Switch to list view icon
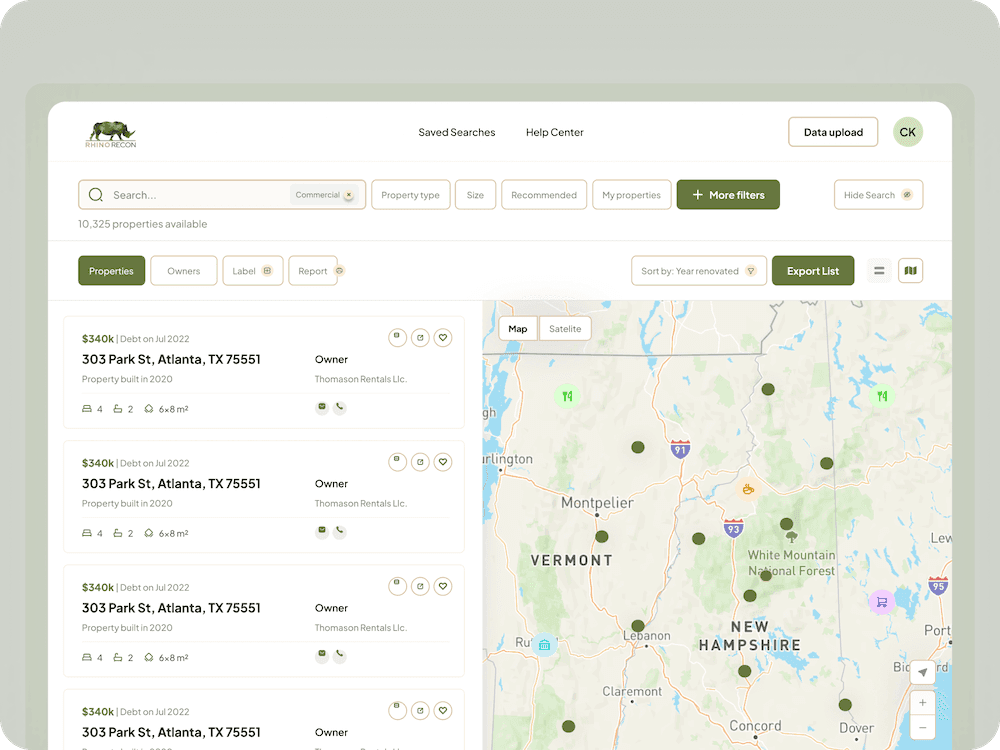The height and width of the screenshot is (750, 1000). [879, 270]
